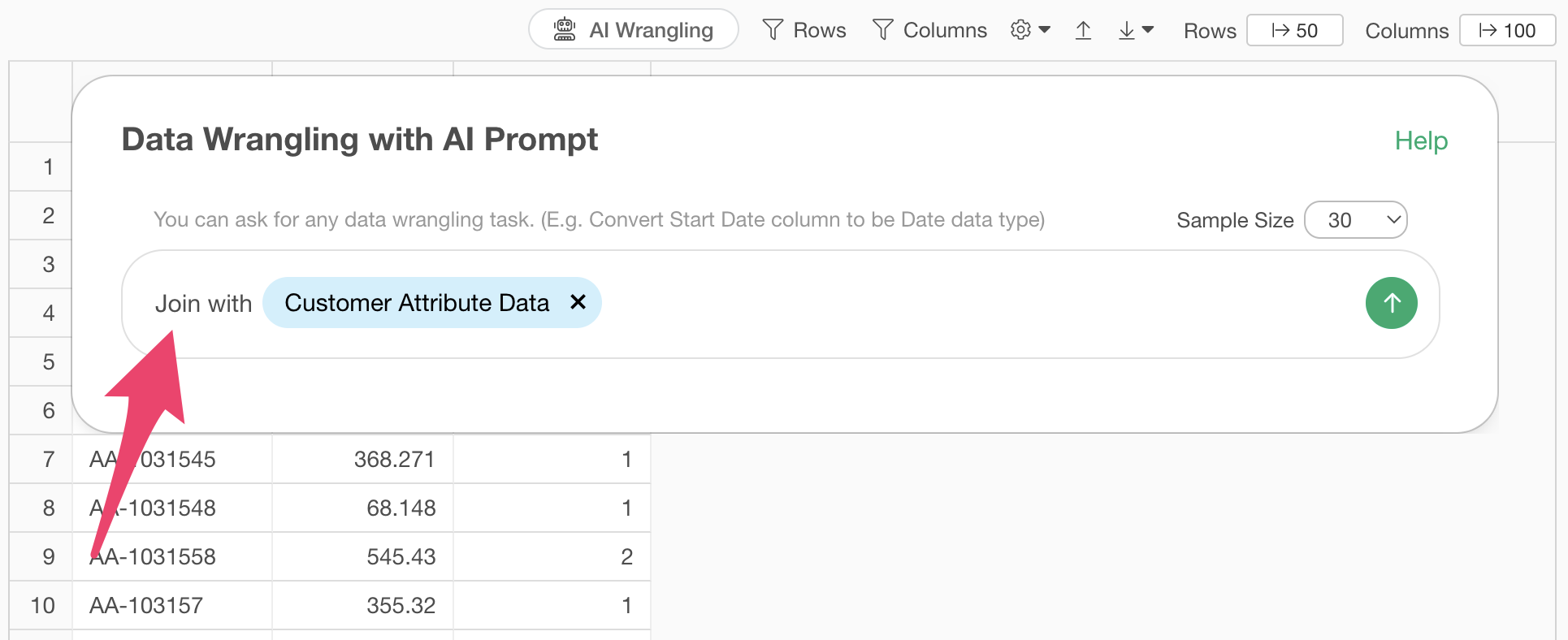Click the robot icon in AI Wrangling

coord(565,29)
